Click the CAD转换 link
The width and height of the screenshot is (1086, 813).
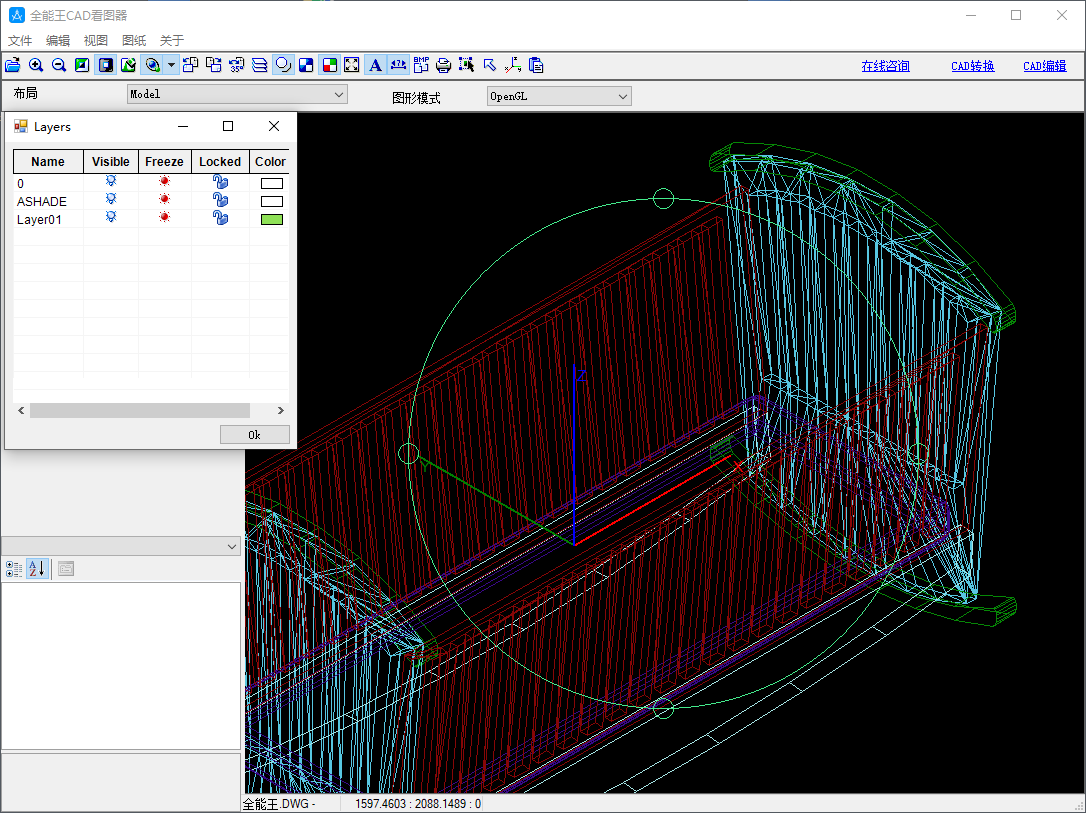point(972,66)
